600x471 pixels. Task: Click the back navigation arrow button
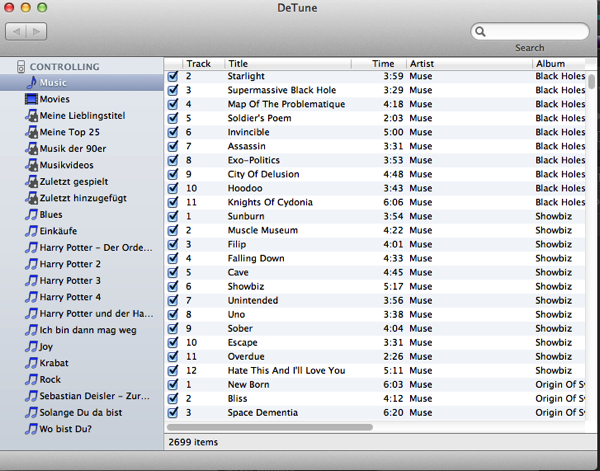tap(16, 31)
